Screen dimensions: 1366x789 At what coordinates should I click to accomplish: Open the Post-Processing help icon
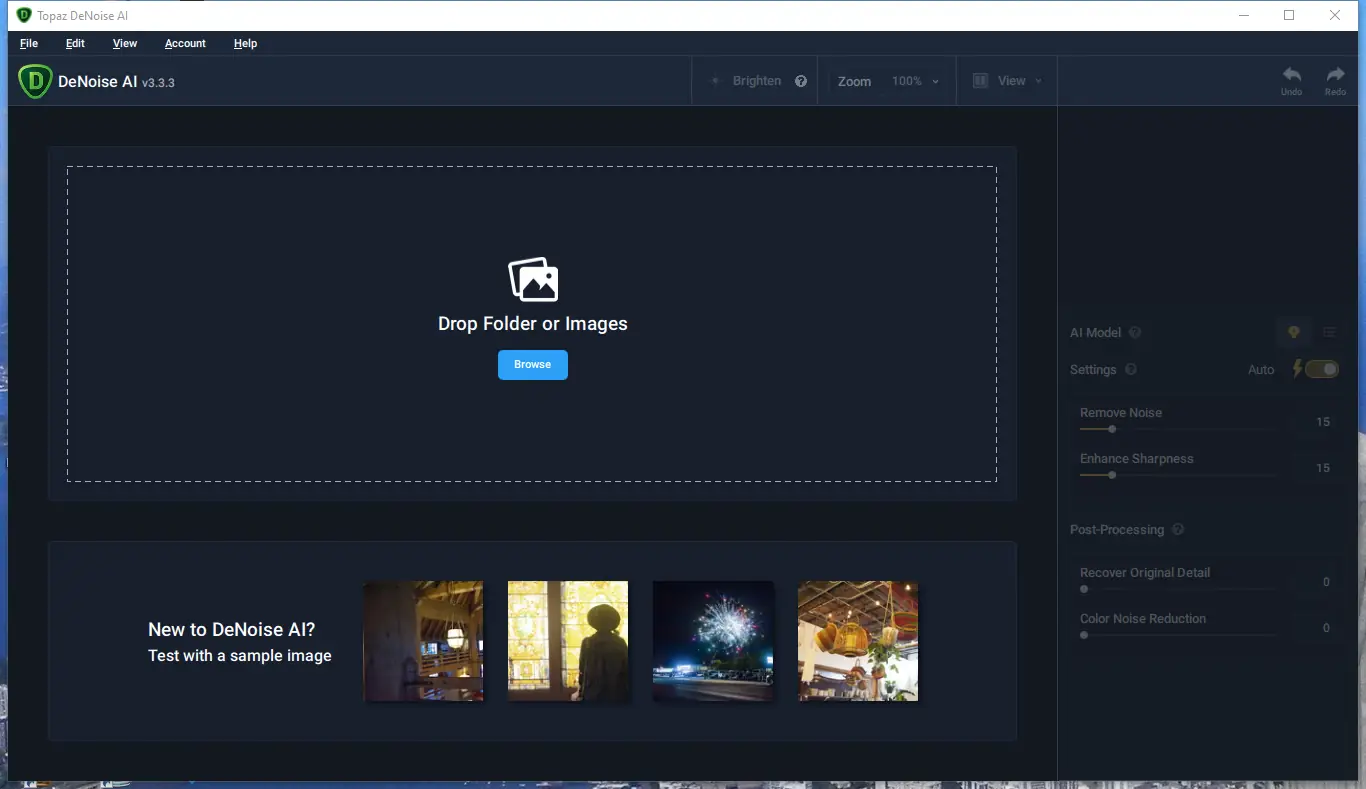(1178, 530)
